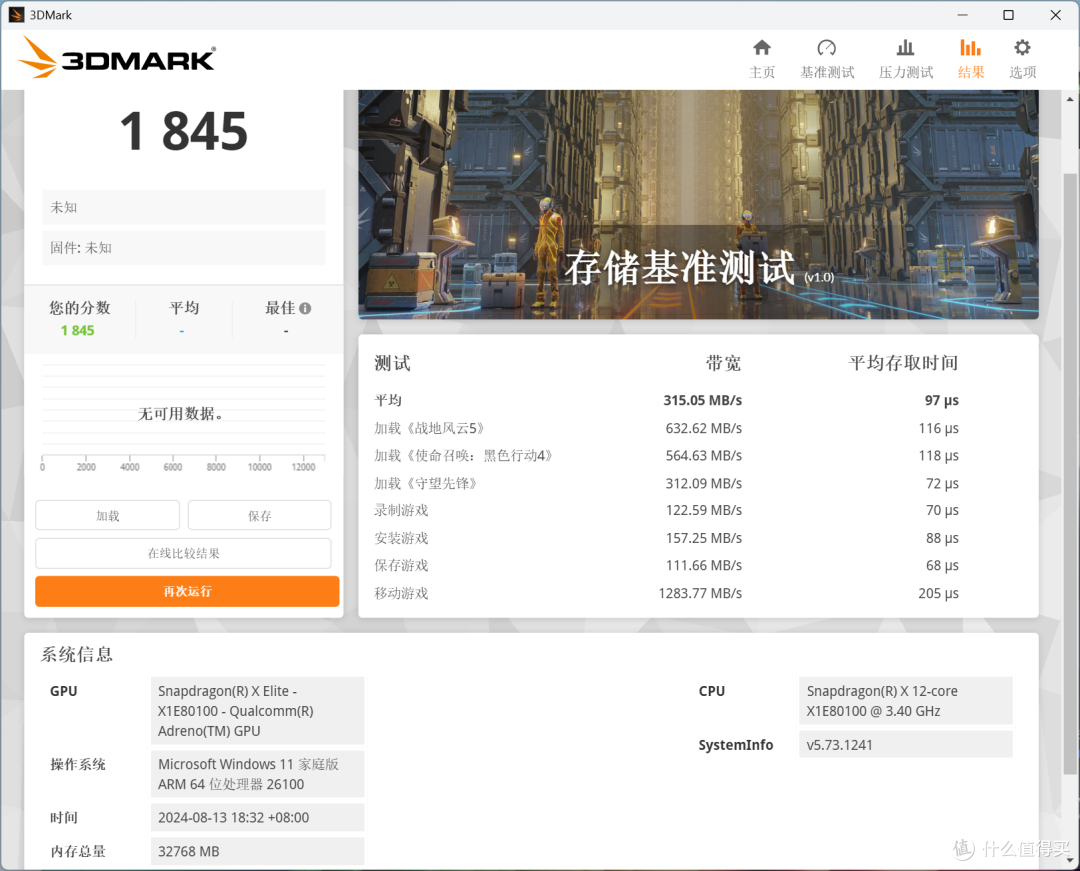The image size is (1080, 871).
Task: Click the 122.59 MB/s value
Action: click(x=703, y=510)
